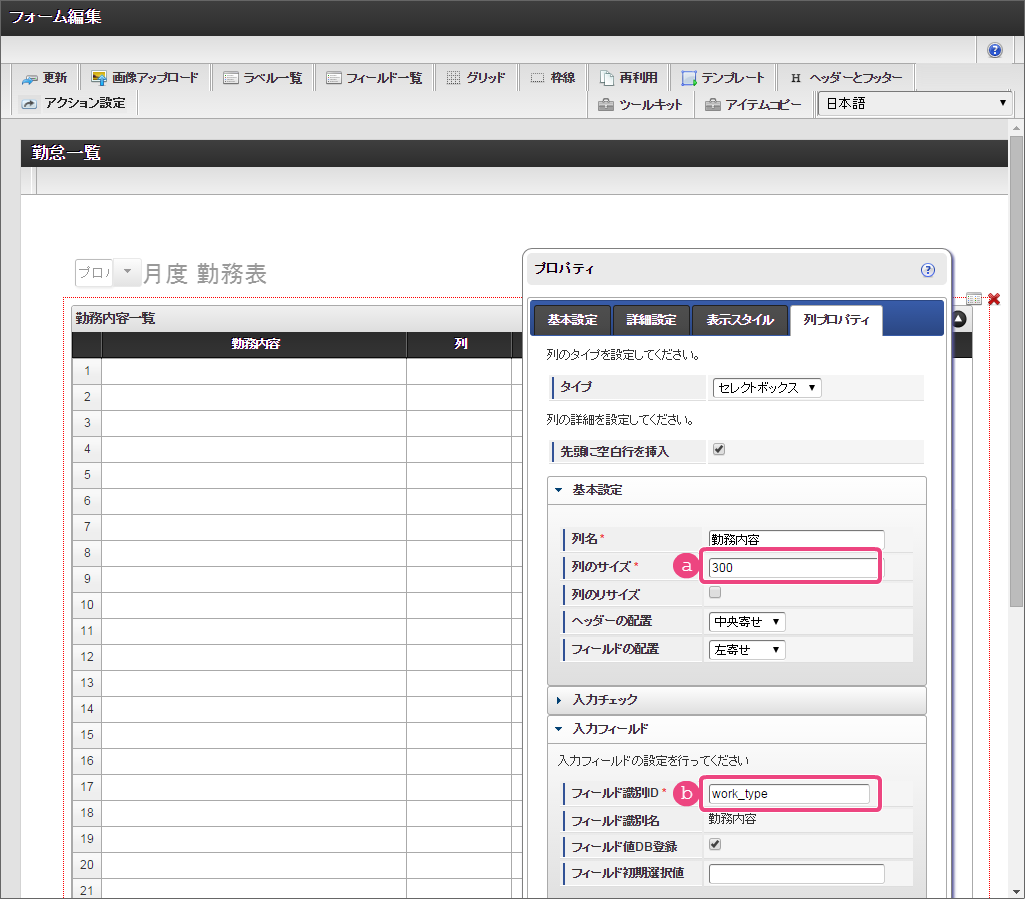Expand the 入力チェック section
Image resolution: width=1025 pixels, height=899 pixels.
pos(604,700)
